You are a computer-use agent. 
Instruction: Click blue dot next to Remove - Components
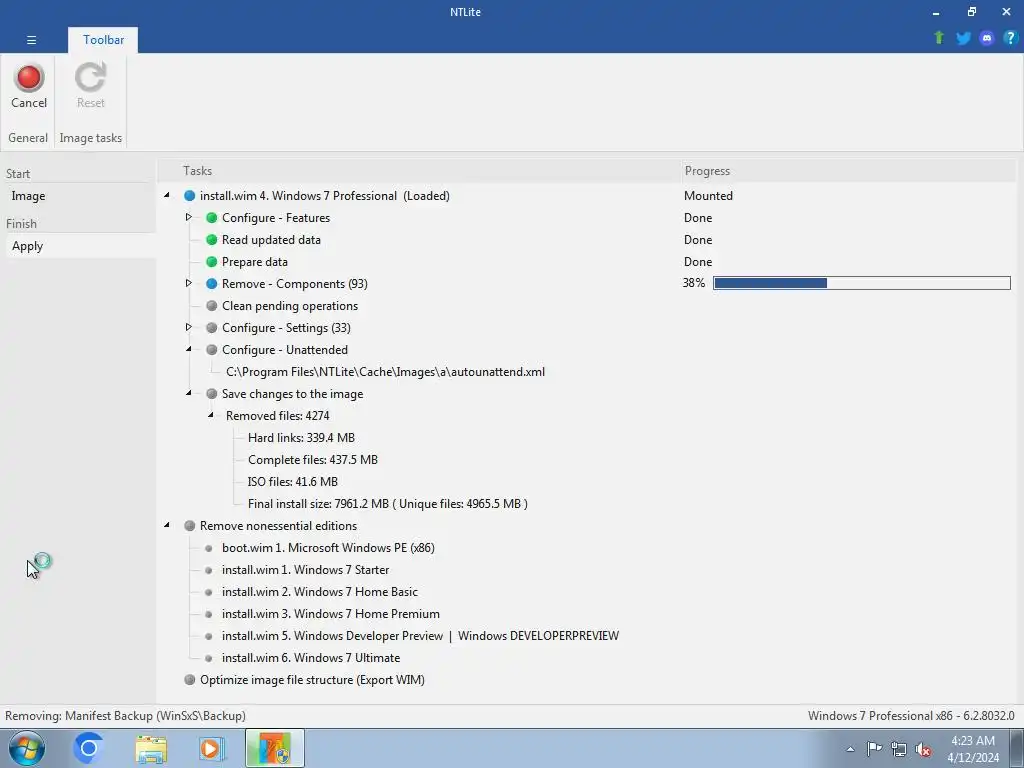[x=212, y=283]
